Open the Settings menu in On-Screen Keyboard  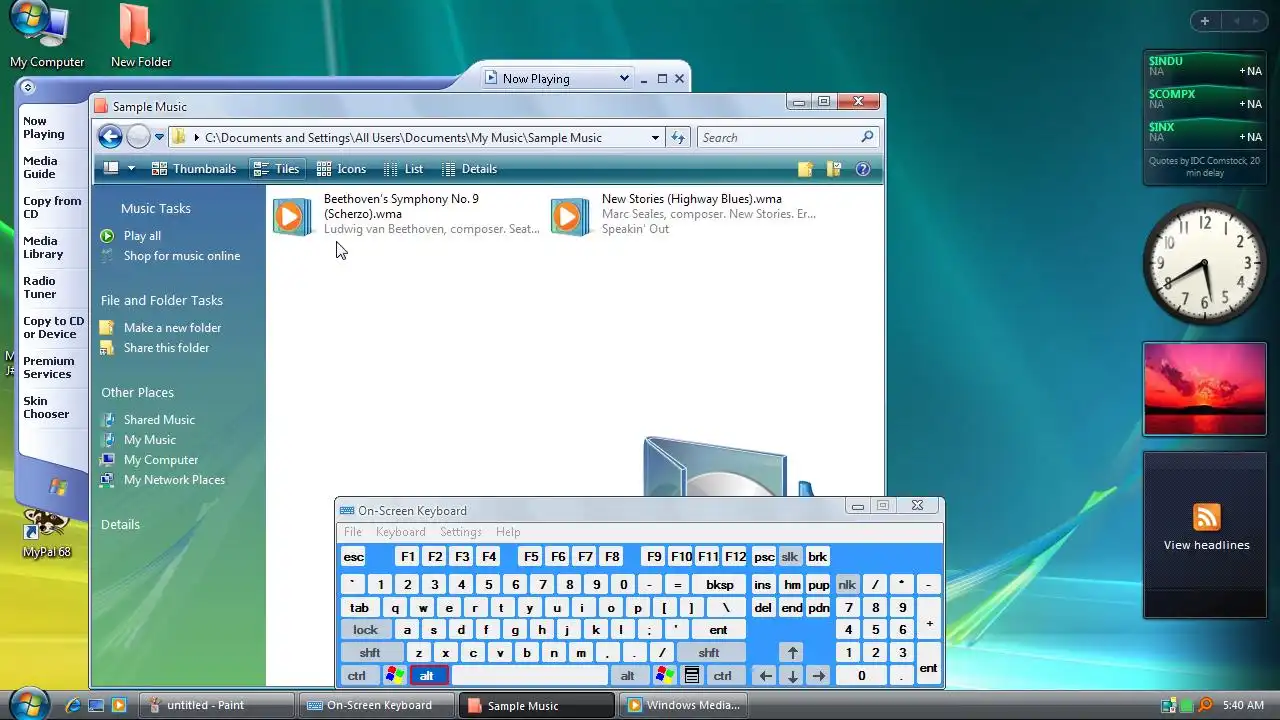point(461,532)
